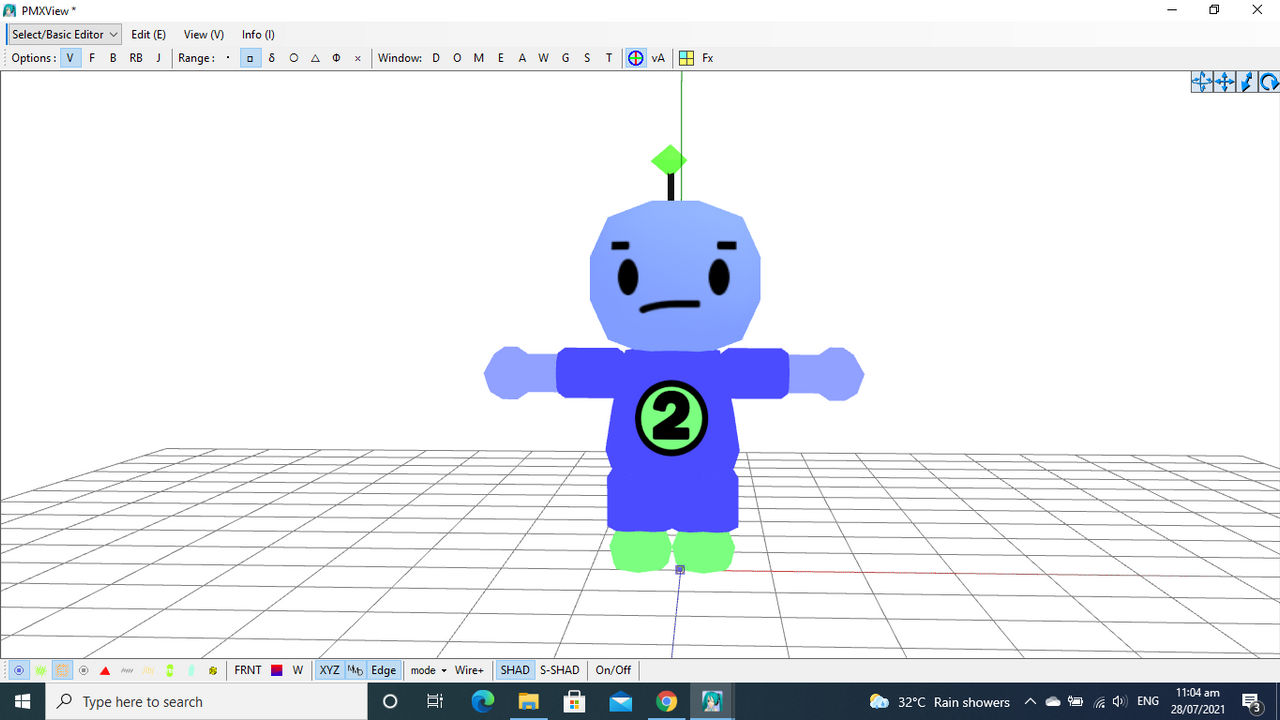The height and width of the screenshot is (720, 1280).
Task: Click the On/Off button
Action: [614, 670]
